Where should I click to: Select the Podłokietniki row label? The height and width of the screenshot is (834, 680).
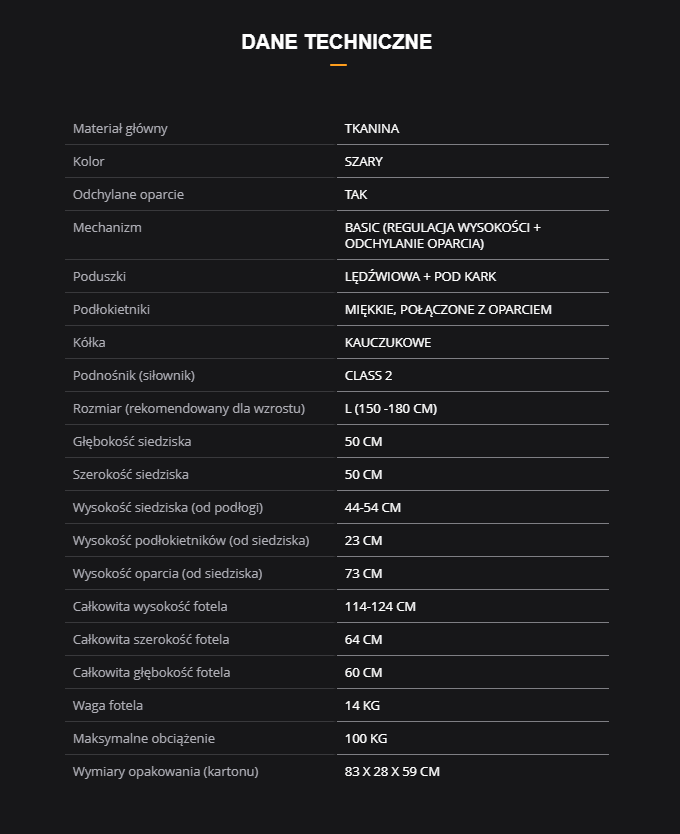click(x=111, y=310)
